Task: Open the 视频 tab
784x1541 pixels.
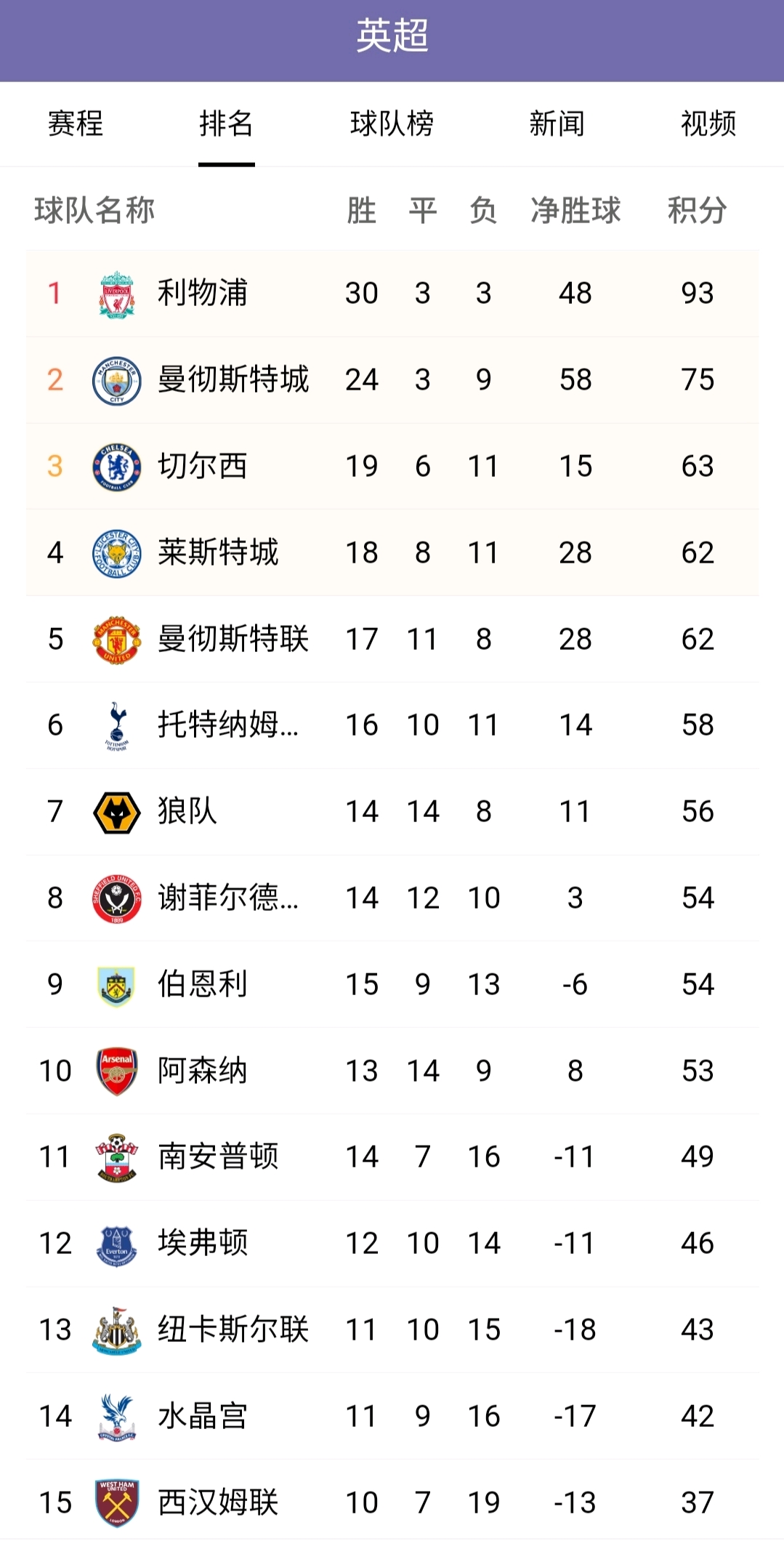Action: [x=708, y=124]
